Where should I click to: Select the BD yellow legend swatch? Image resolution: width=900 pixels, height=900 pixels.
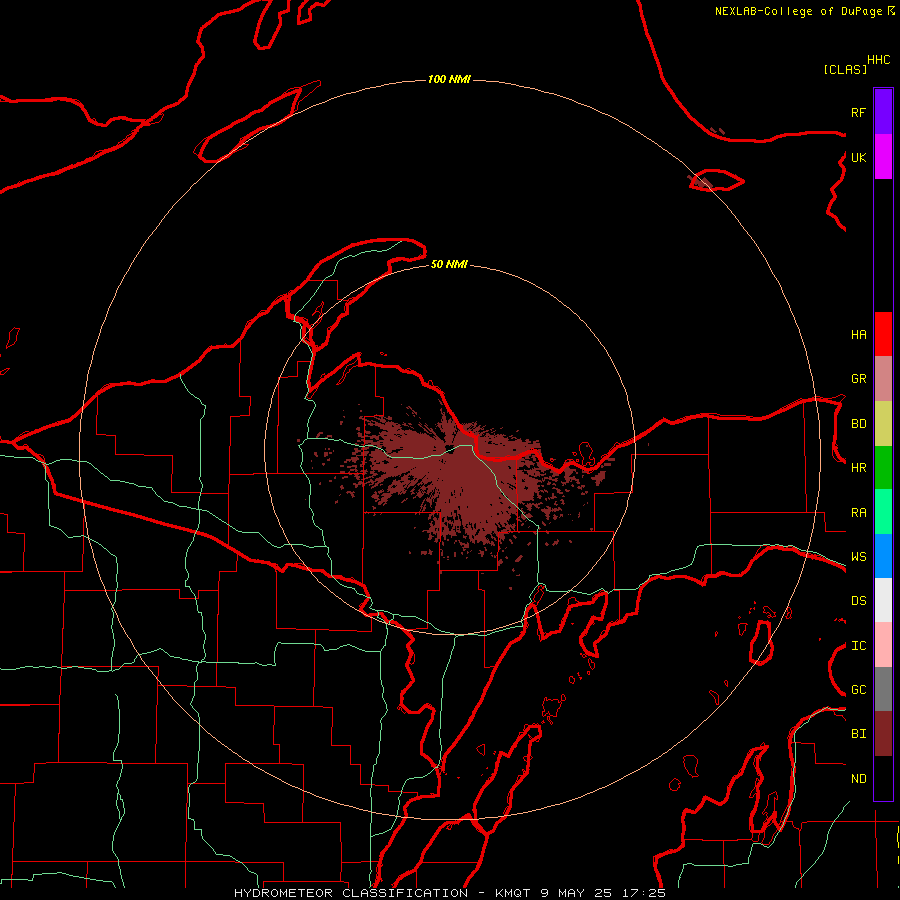(x=883, y=424)
